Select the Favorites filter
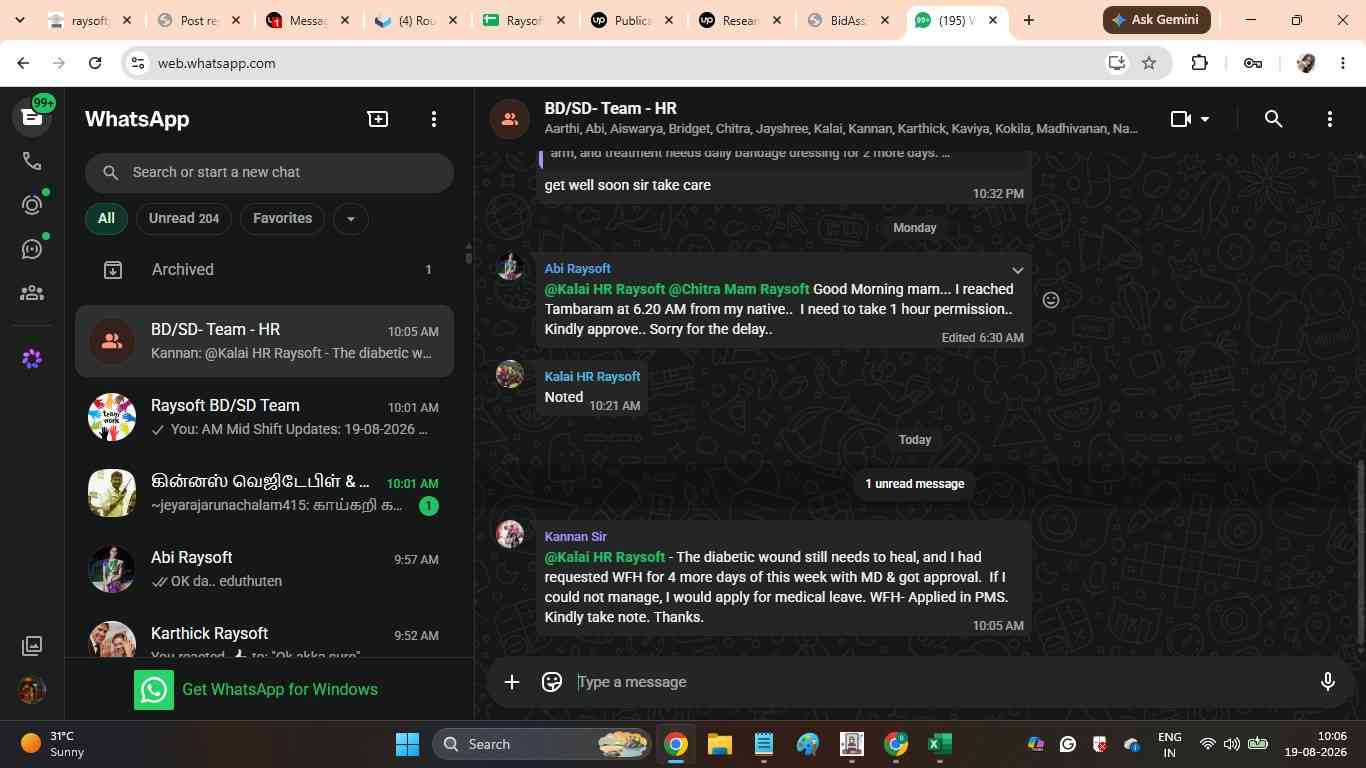The image size is (1366, 768). (282, 219)
